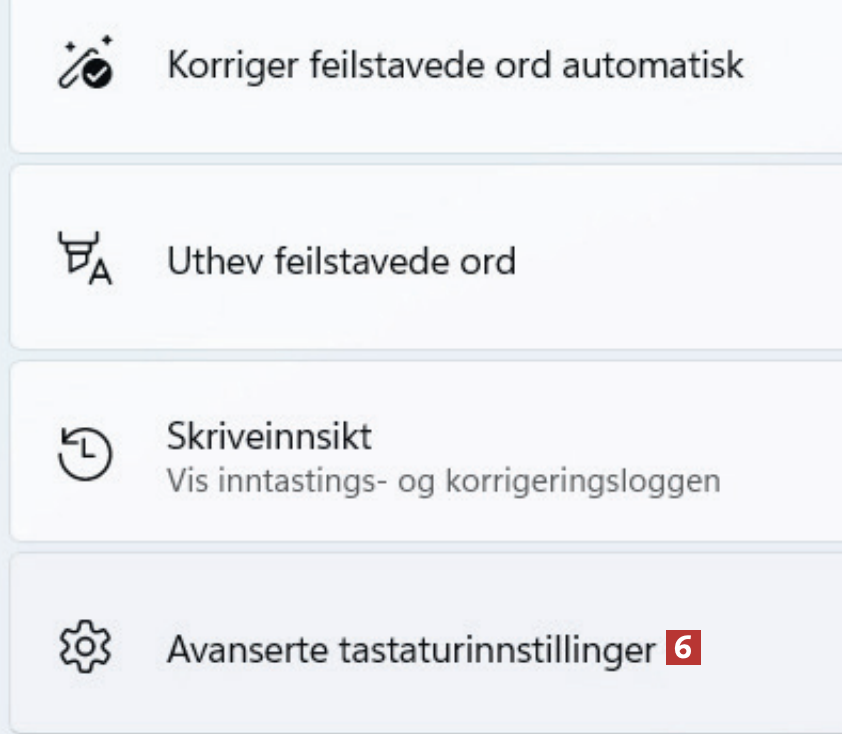This screenshot has width=842, height=734.
Task: Click the word 'Vis' under Skriveinnsikt
Action: [x=183, y=479]
